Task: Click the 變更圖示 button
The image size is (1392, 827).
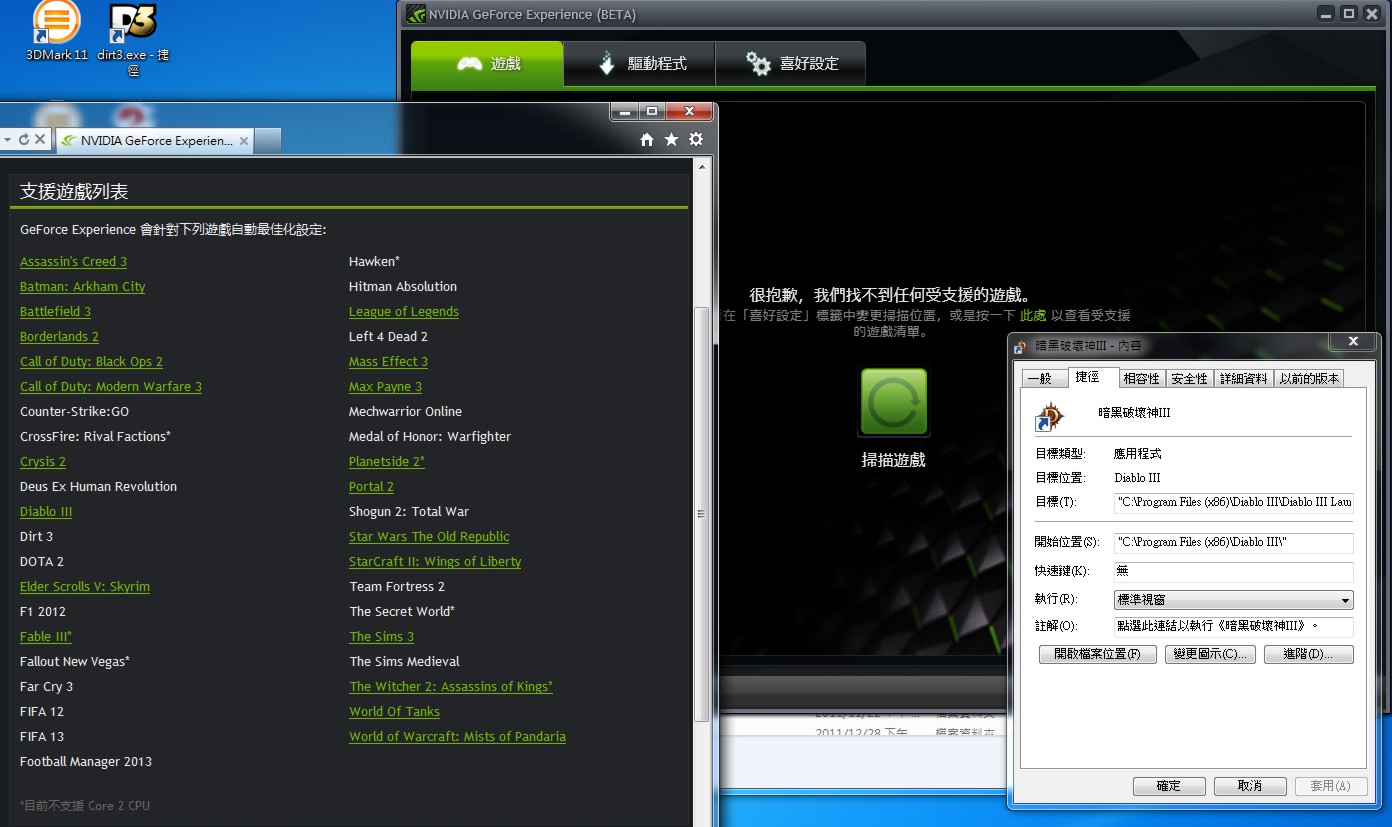Action: [x=1210, y=654]
